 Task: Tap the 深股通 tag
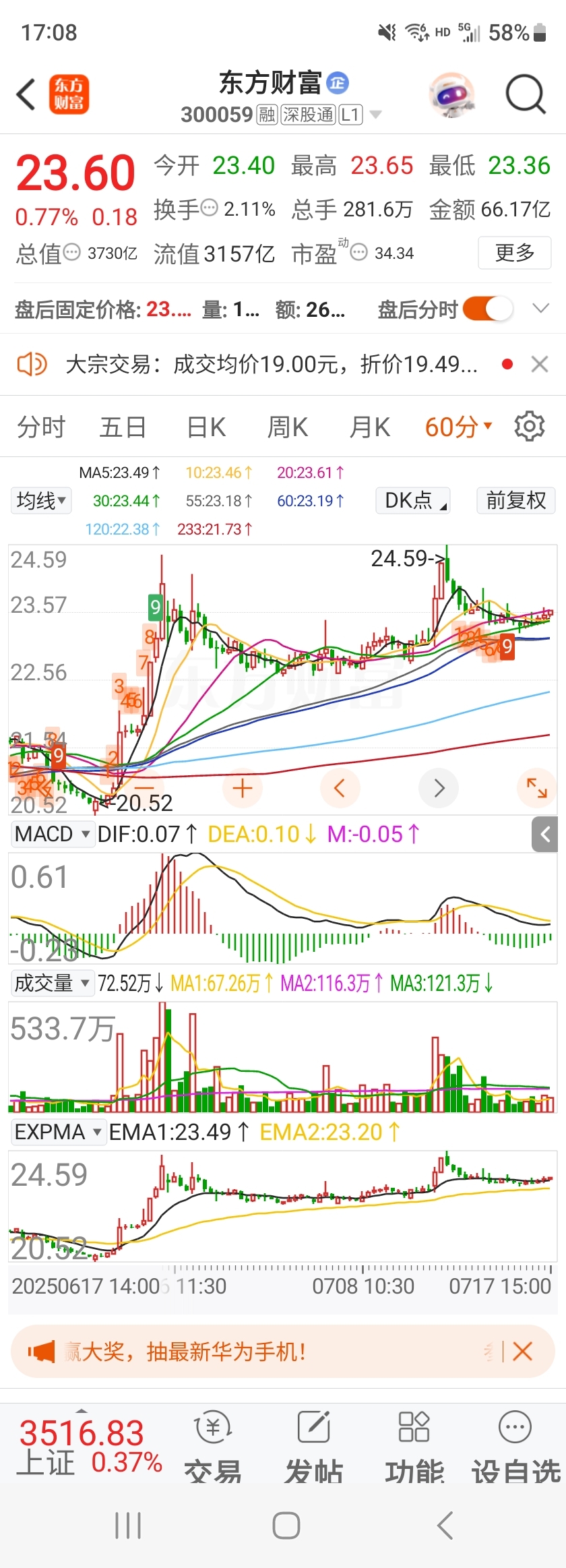pyautogui.click(x=308, y=115)
